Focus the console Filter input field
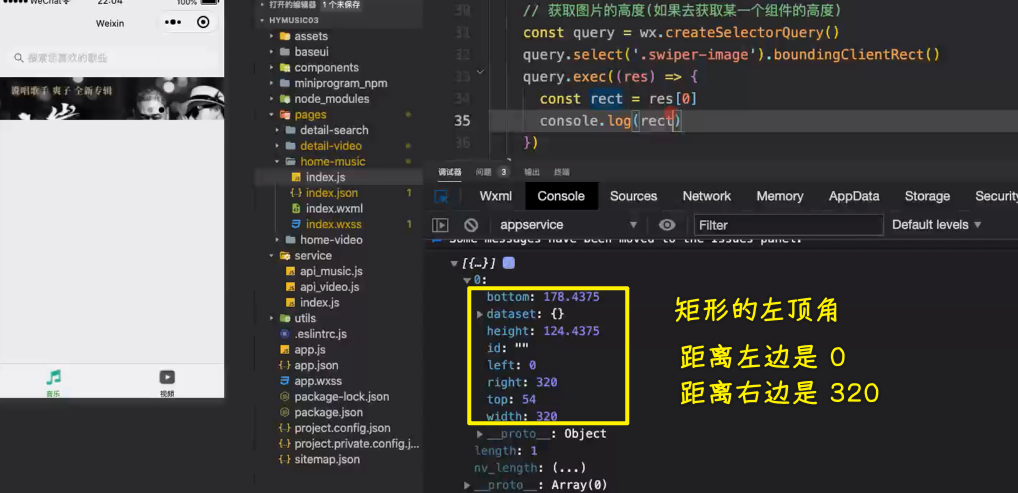1018x493 pixels. tap(788, 225)
